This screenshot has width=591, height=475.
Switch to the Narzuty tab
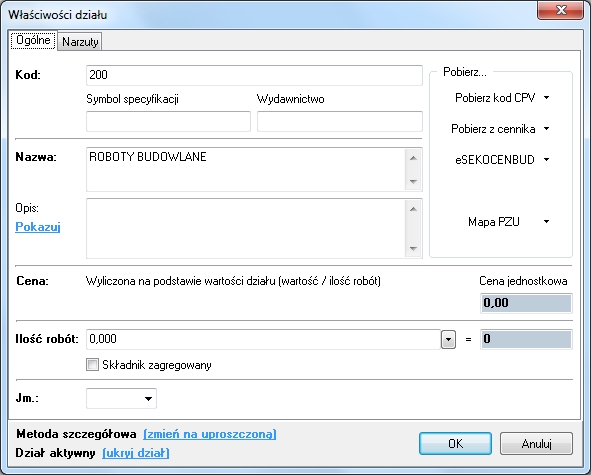click(80, 41)
